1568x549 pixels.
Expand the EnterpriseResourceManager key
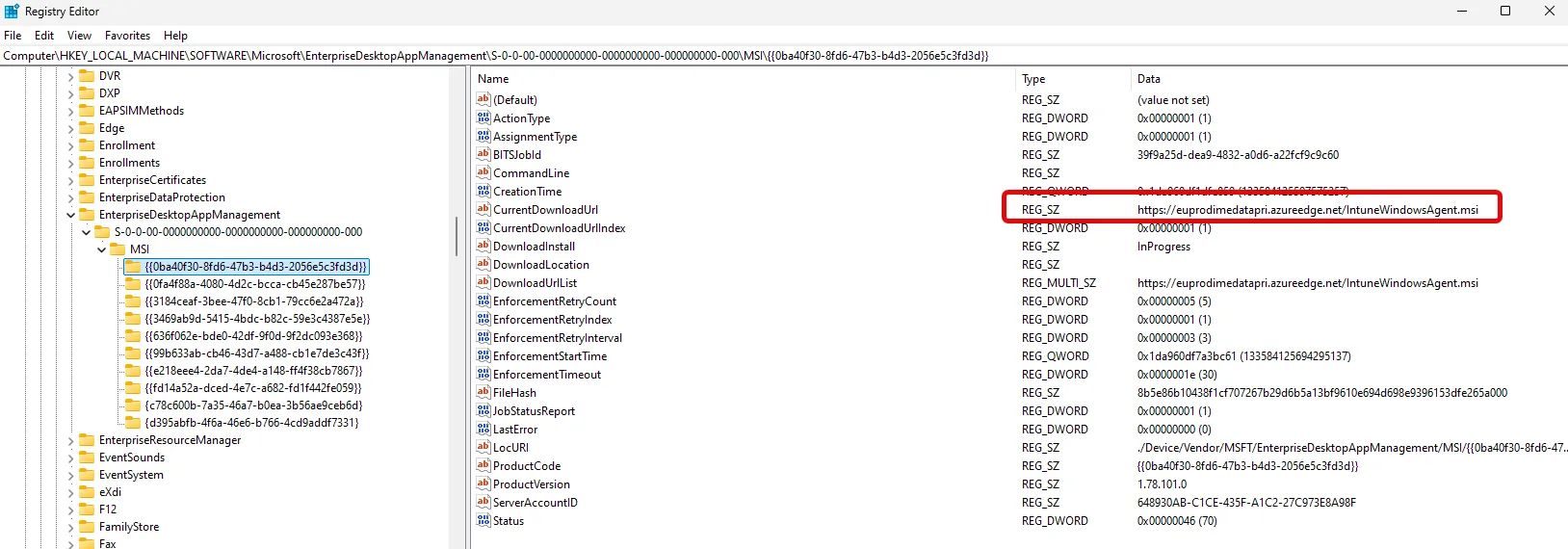pyautogui.click(x=70, y=440)
